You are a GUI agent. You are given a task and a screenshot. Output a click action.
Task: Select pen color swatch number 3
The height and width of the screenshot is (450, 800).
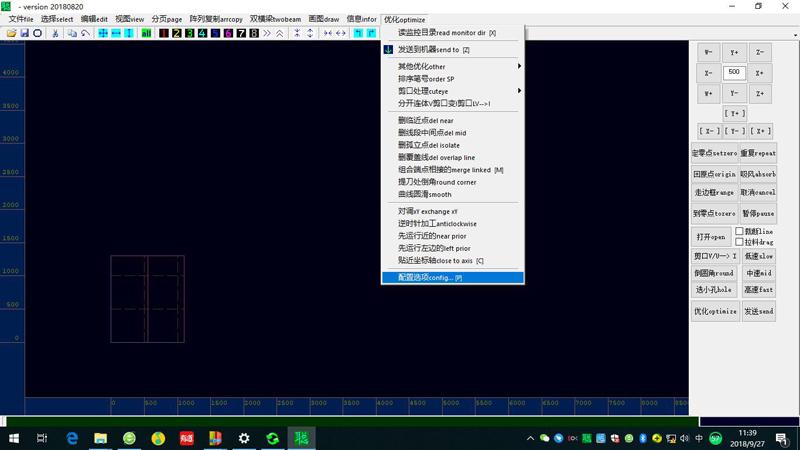pos(189,33)
